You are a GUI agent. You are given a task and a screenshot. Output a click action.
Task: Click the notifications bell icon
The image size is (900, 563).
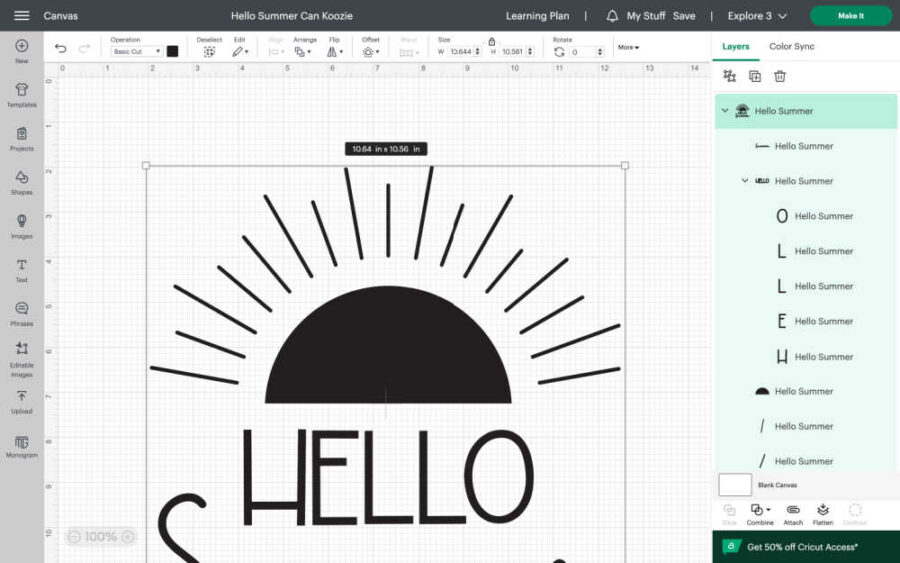point(612,16)
